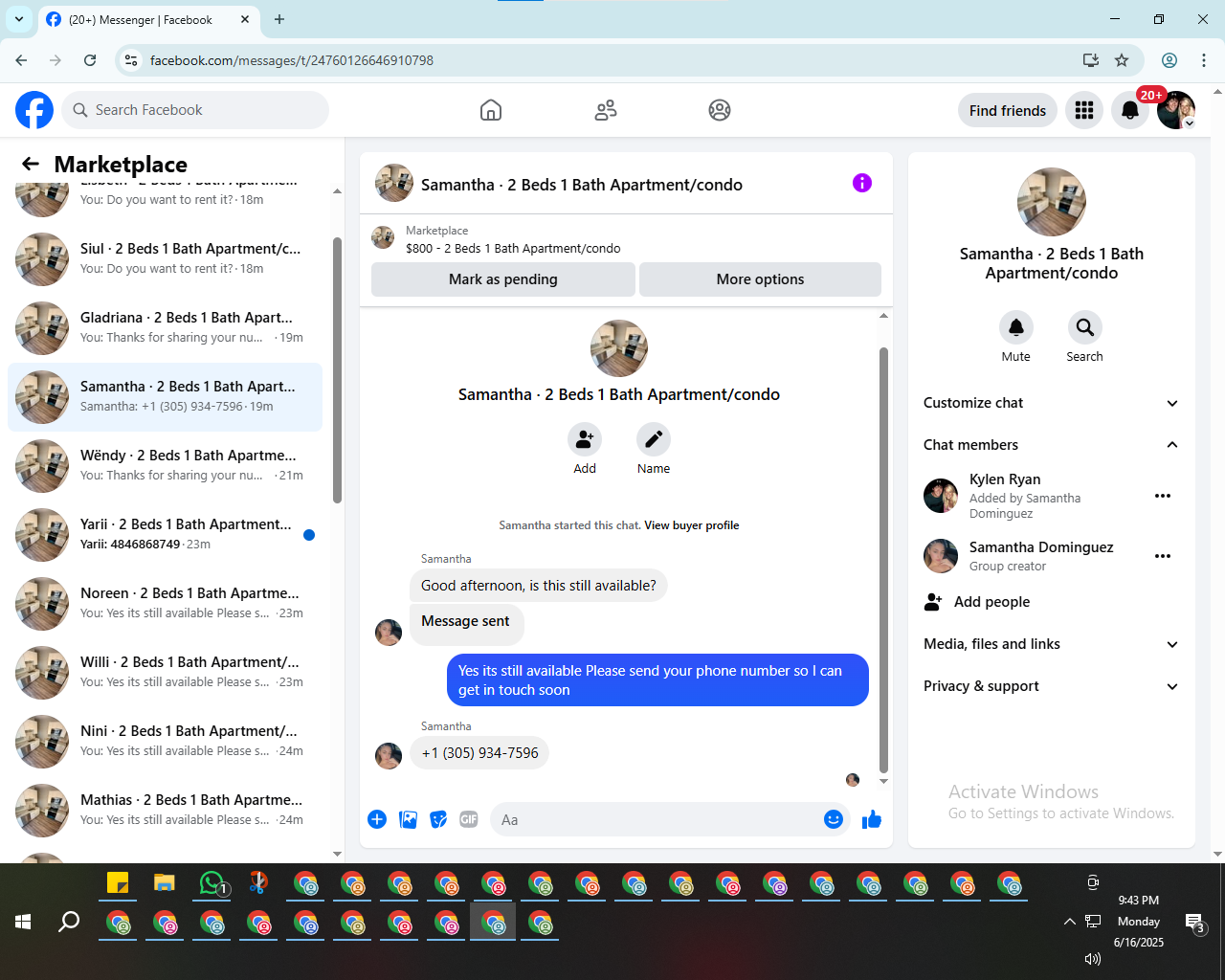Collapse the Chat members section

point(1051,445)
